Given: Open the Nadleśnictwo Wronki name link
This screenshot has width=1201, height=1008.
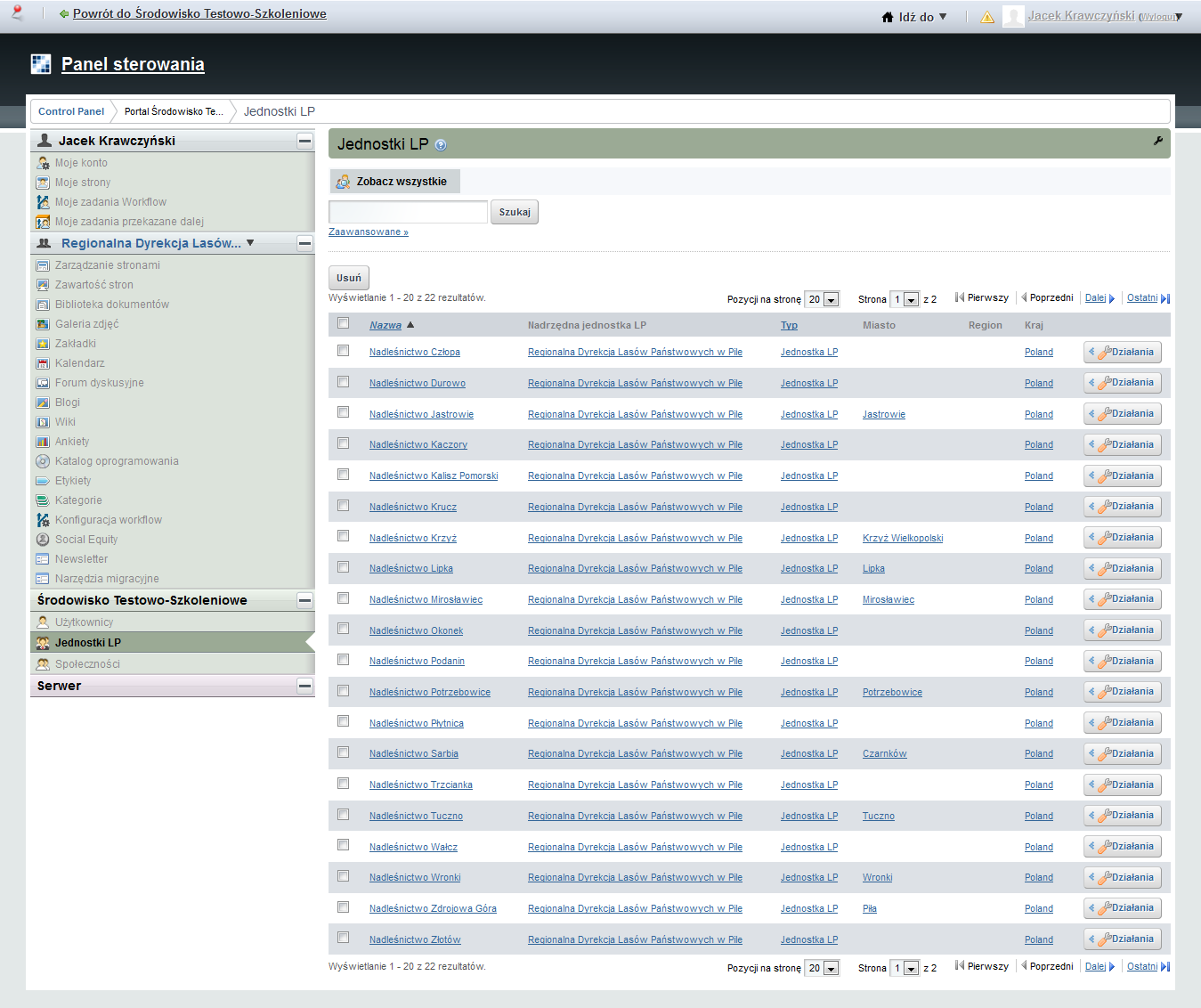Looking at the screenshot, I should [415, 877].
